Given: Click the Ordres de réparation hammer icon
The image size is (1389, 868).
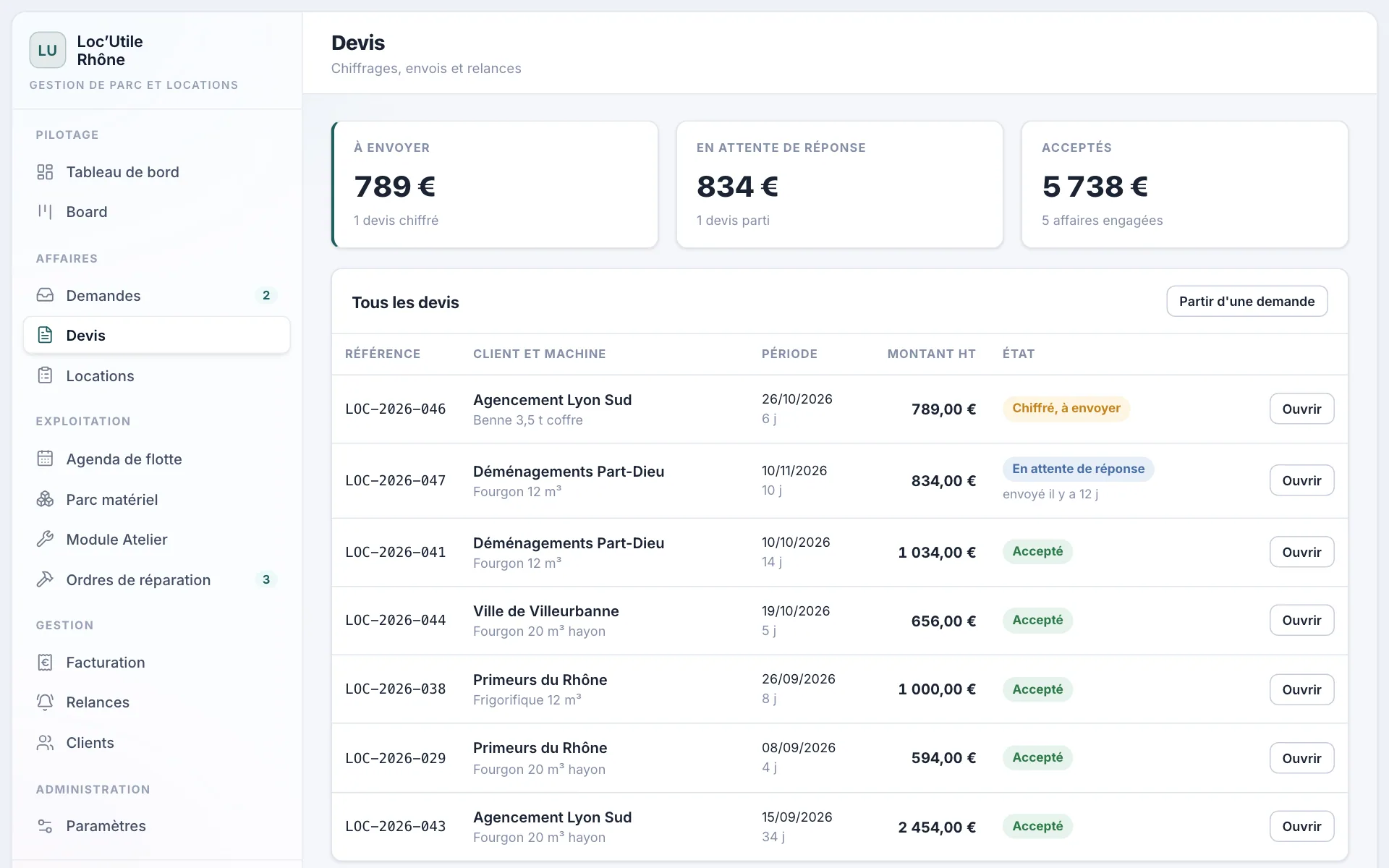Looking at the screenshot, I should coord(45,579).
